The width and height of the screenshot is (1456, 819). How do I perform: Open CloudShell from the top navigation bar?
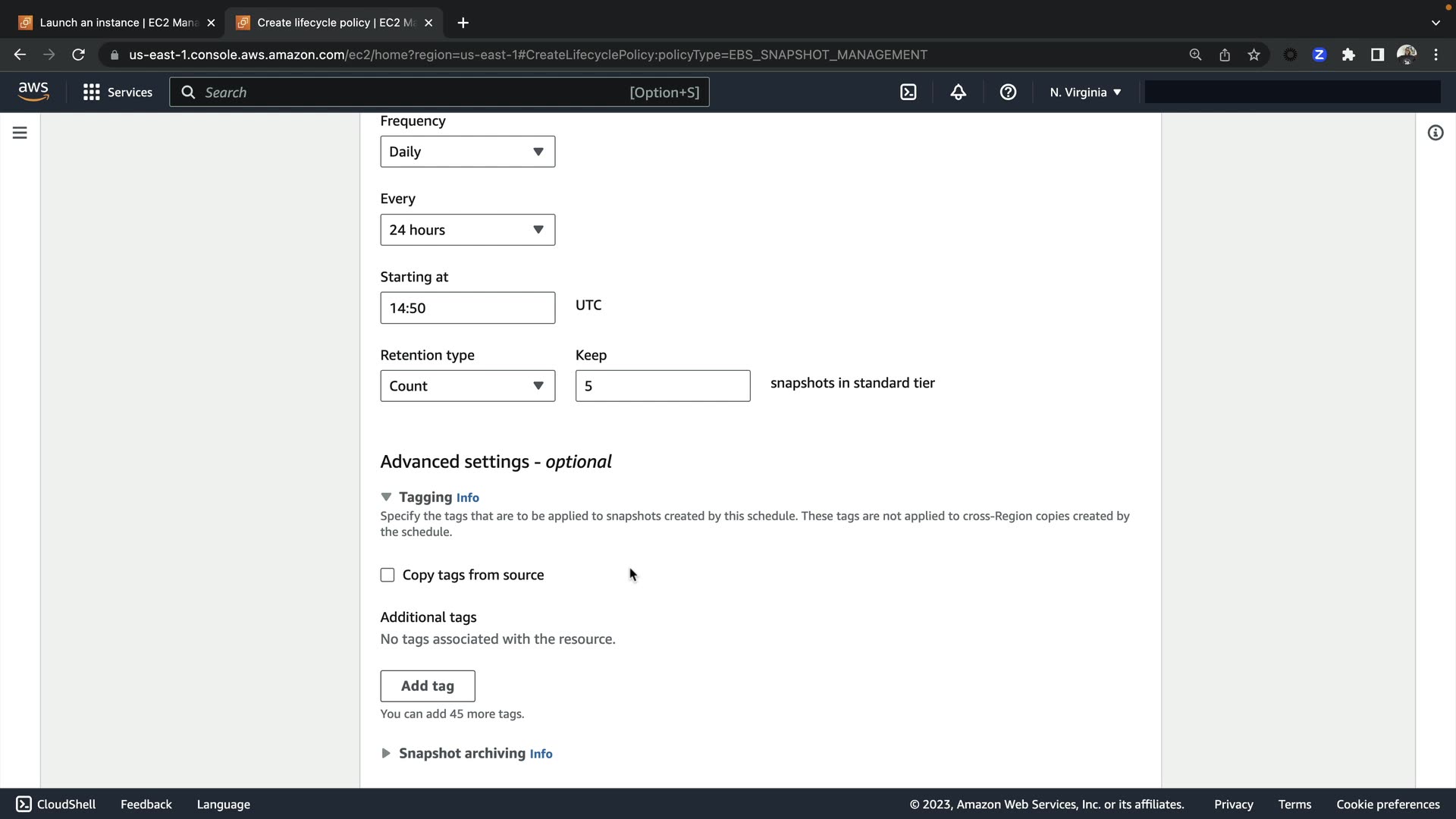point(908,93)
